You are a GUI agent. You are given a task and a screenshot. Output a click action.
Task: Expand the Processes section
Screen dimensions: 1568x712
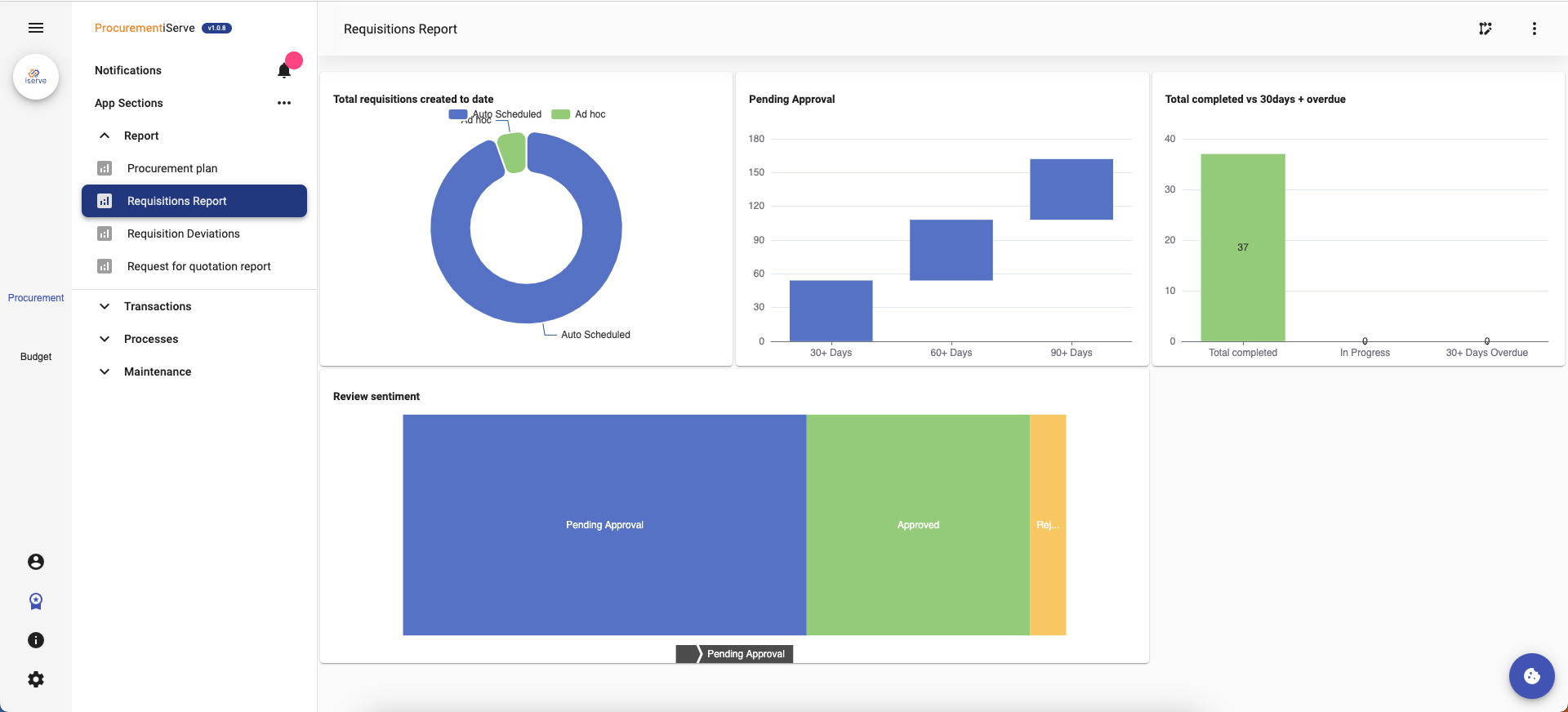coord(105,339)
